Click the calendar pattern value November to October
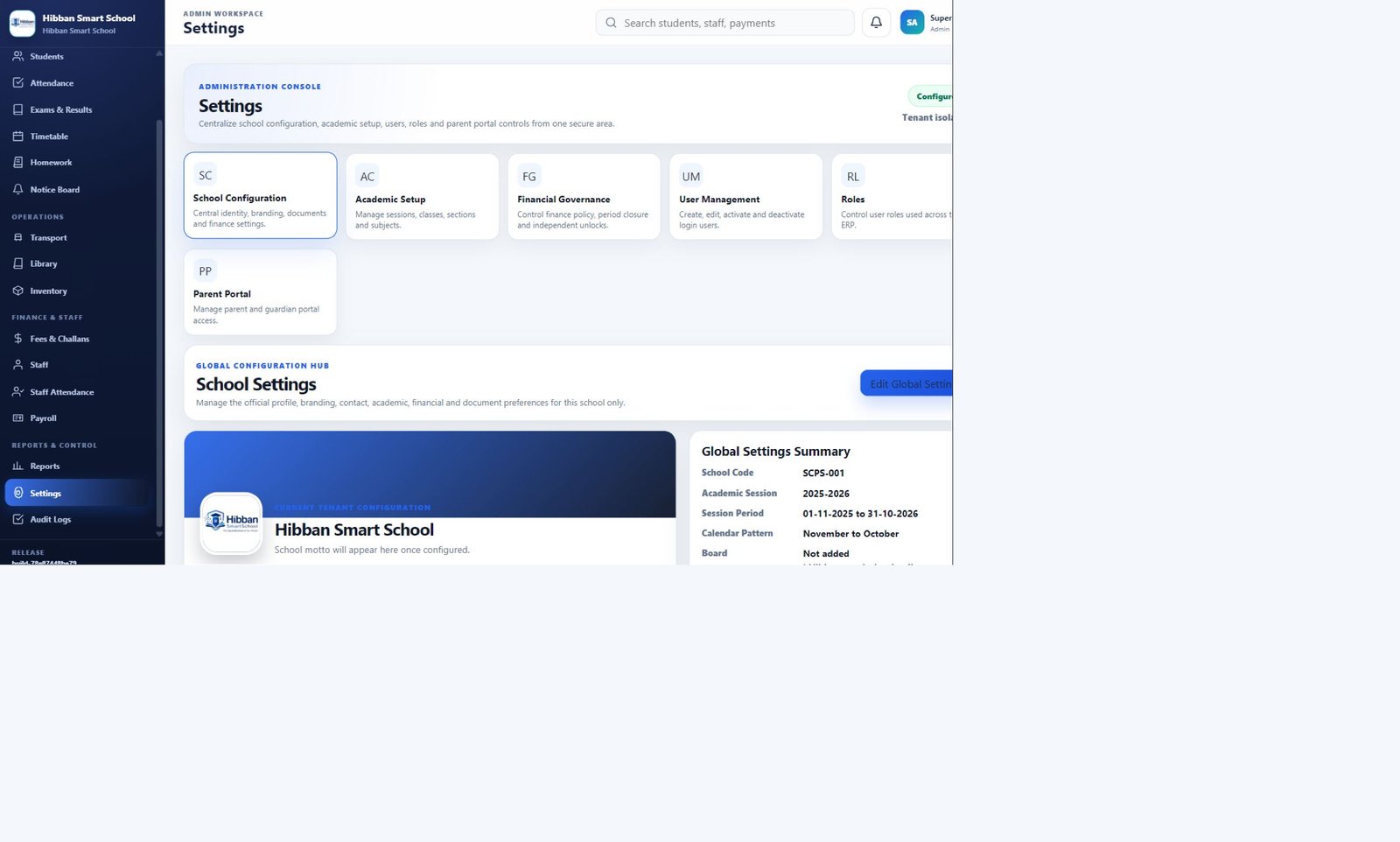1400x842 pixels. click(850, 534)
